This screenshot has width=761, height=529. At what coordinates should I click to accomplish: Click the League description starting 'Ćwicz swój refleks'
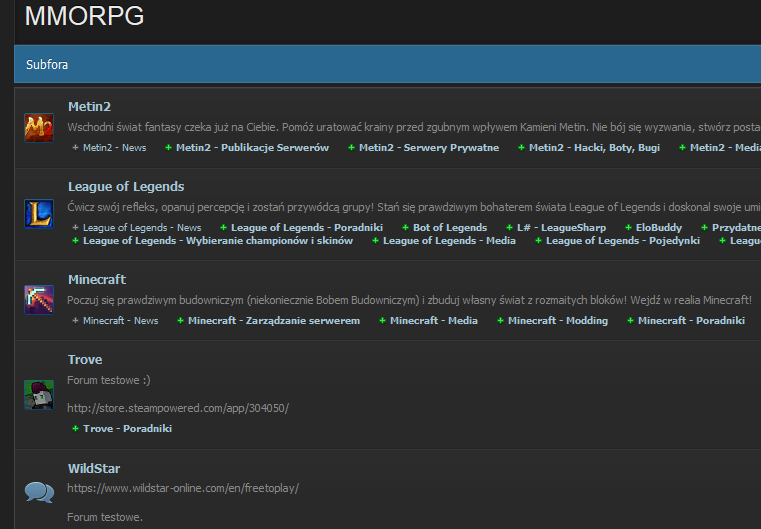click(x=414, y=207)
